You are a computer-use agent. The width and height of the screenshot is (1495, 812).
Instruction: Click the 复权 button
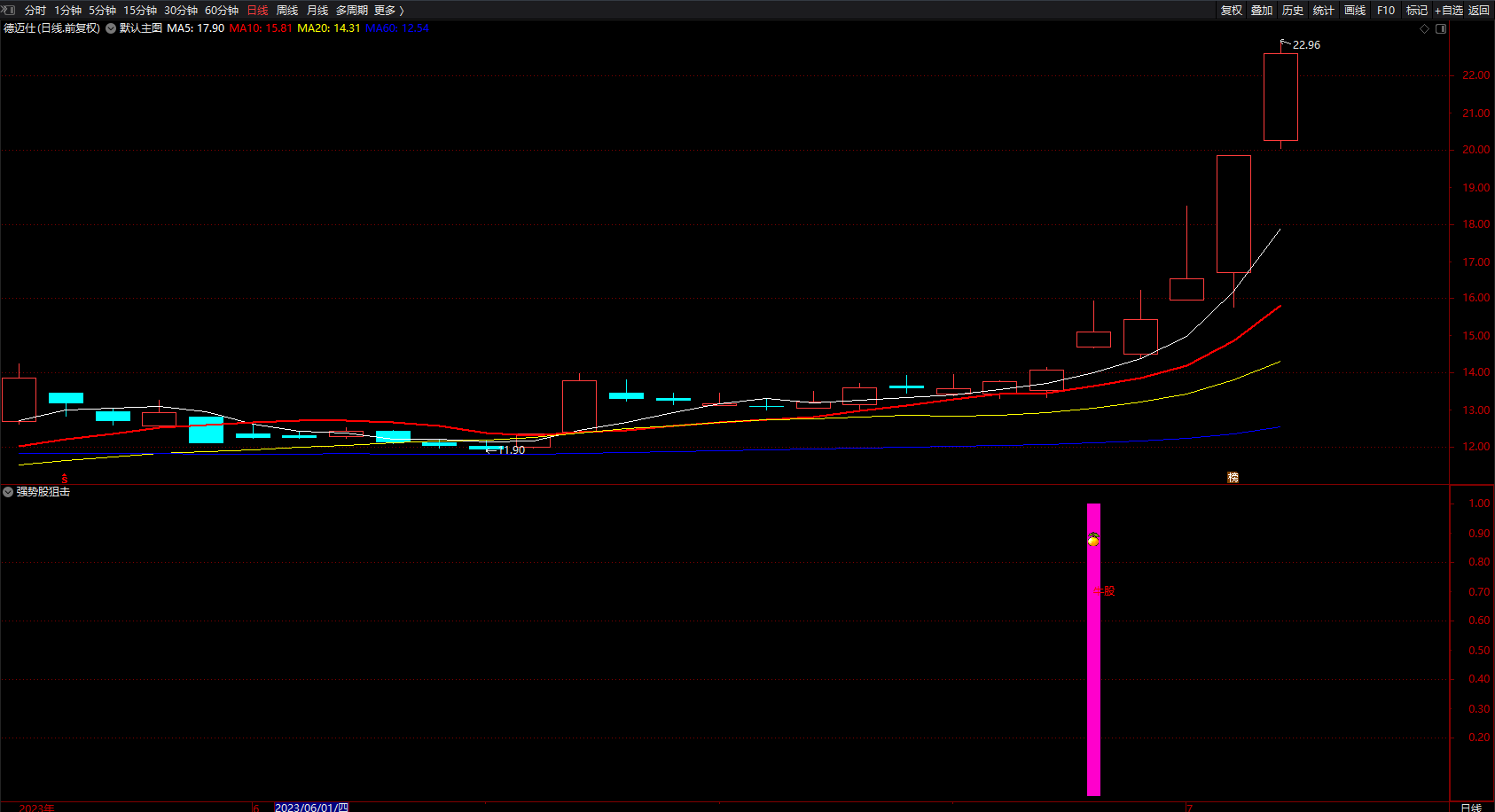click(x=1232, y=11)
